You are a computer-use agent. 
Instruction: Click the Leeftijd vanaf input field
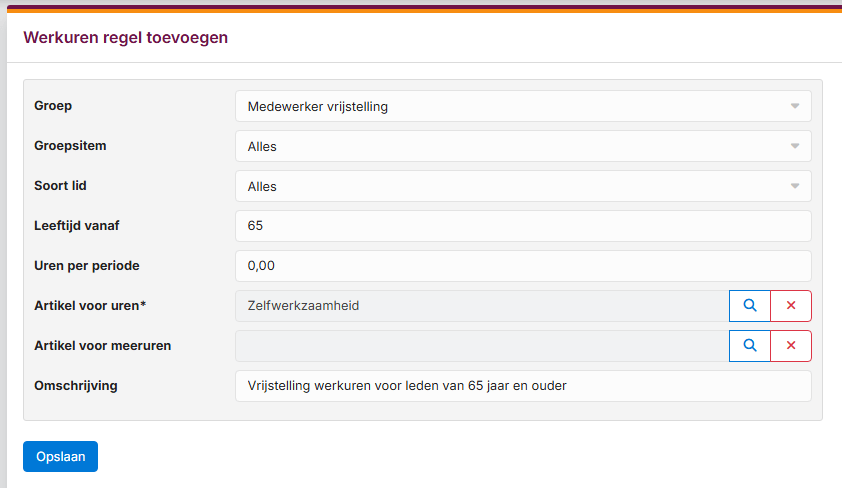pos(523,226)
